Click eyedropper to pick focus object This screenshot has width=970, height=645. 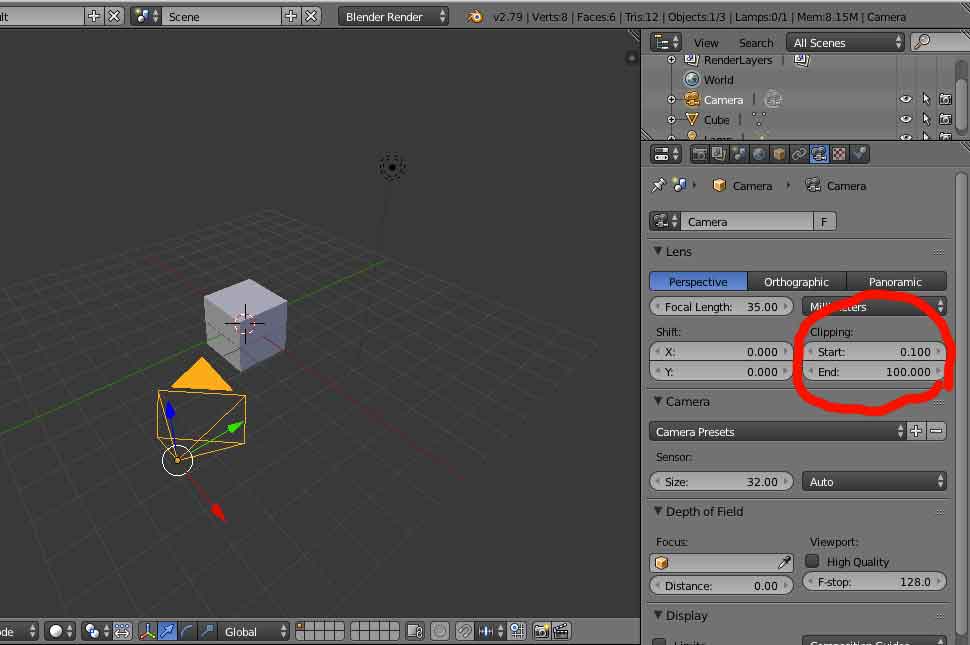tap(784, 563)
